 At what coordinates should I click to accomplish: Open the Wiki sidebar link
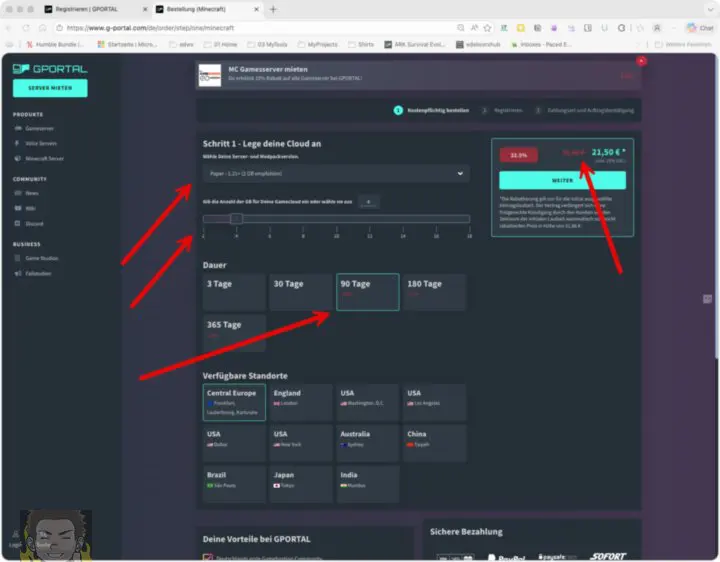(x=31, y=208)
